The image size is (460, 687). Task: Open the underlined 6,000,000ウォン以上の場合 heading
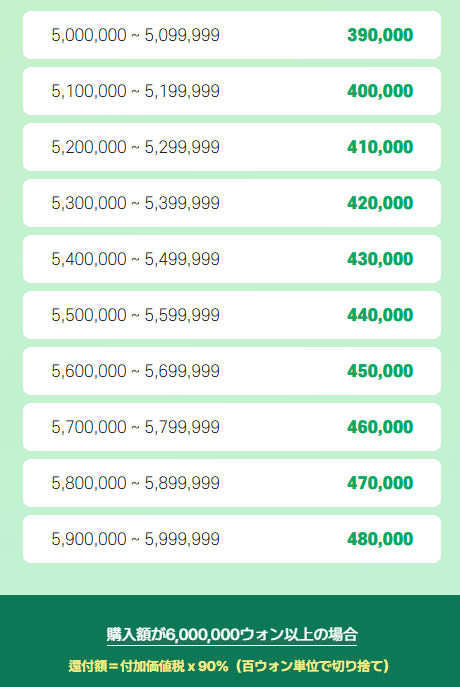232,635
